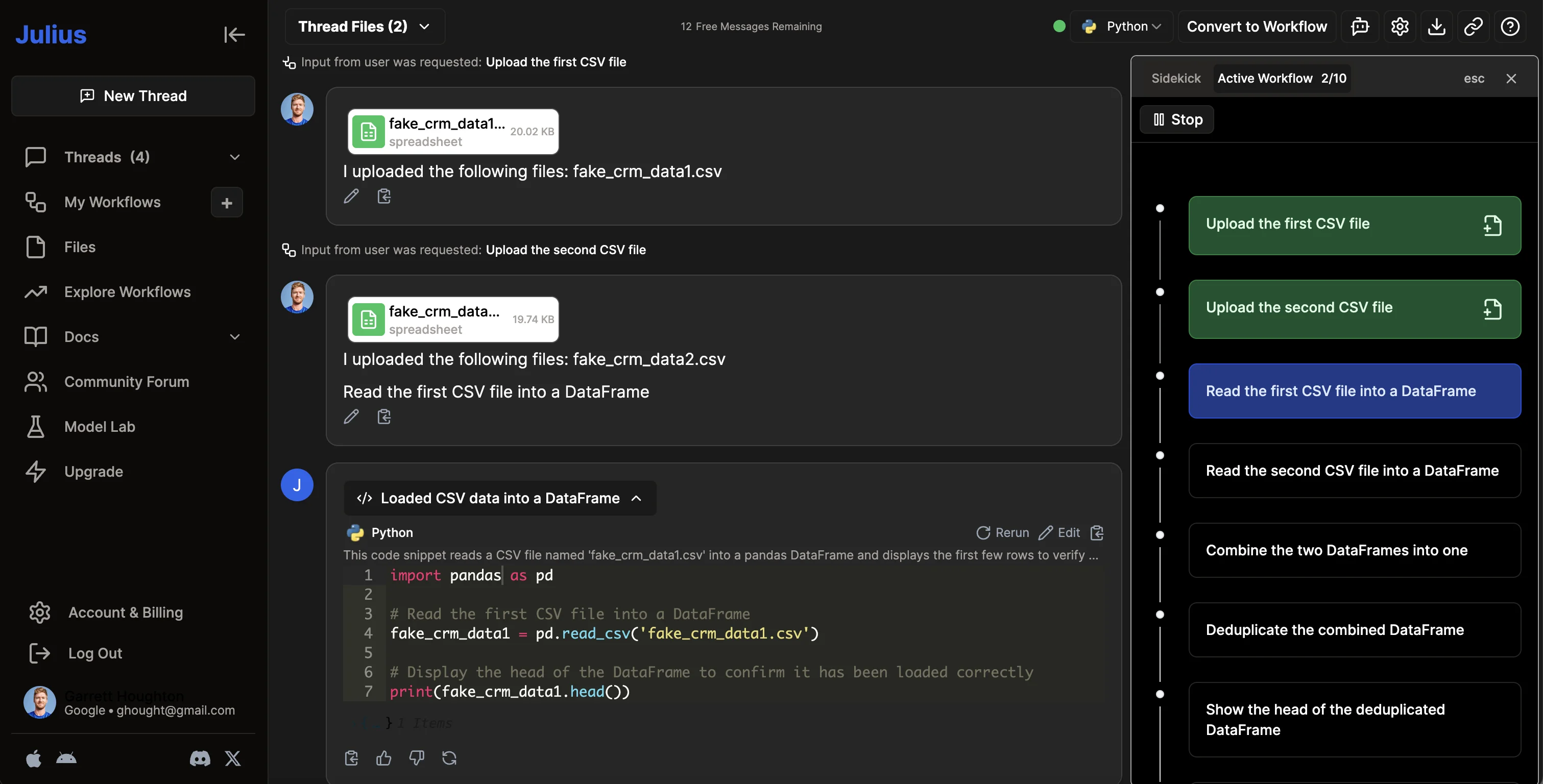This screenshot has width=1543, height=784.
Task: Edit the fake_crm_data1.csv upload message with the pencil
Action: pos(351,196)
